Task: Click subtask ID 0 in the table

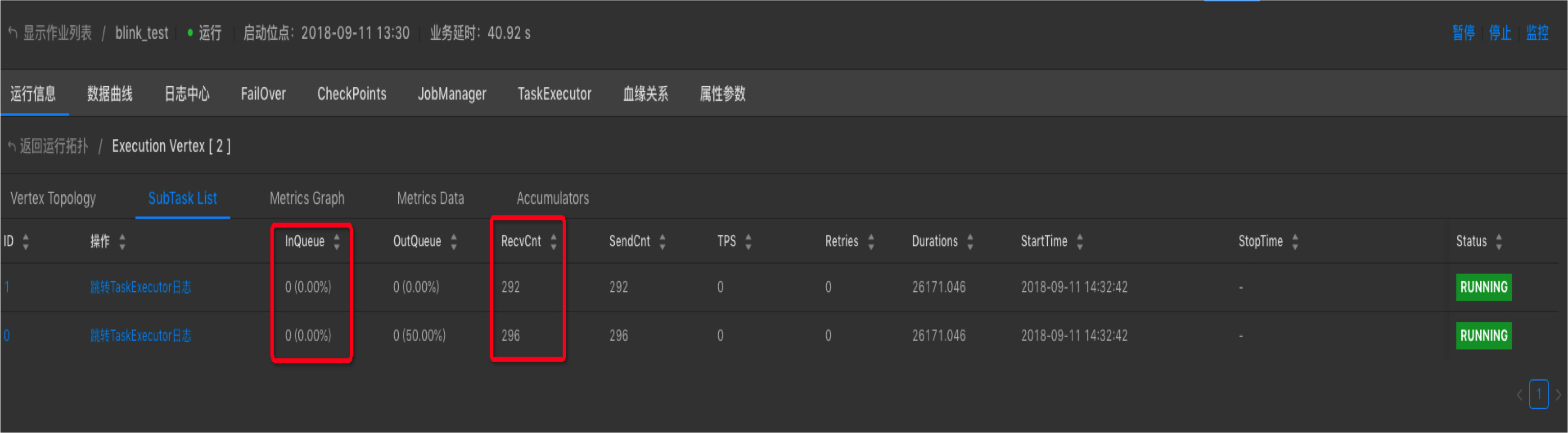Action: click(x=8, y=335)
